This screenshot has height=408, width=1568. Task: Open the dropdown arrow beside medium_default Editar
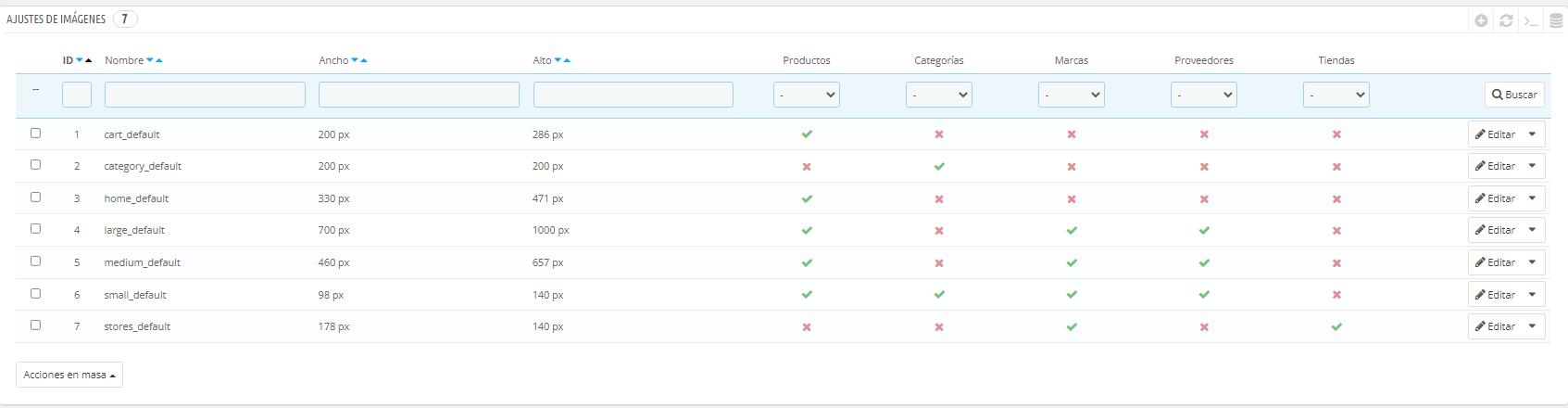[1533, 262]
